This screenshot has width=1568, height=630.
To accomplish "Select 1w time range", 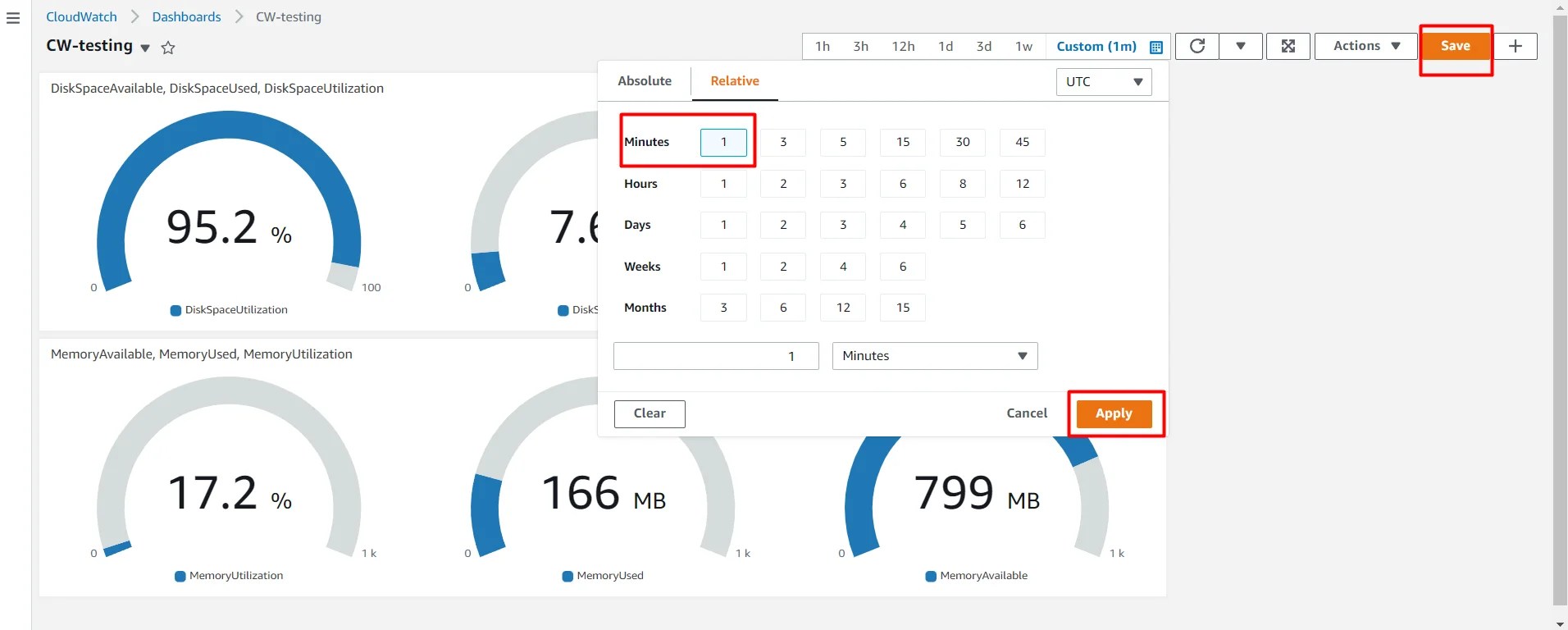I will click(1023, 47).
